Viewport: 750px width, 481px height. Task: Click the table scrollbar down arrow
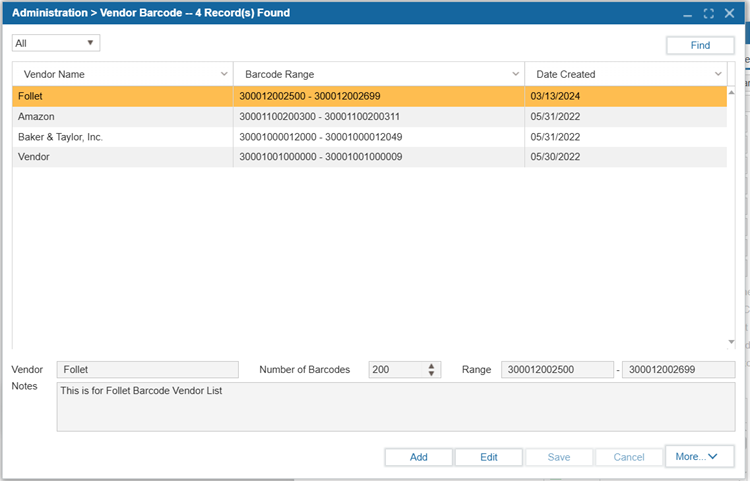731,341
